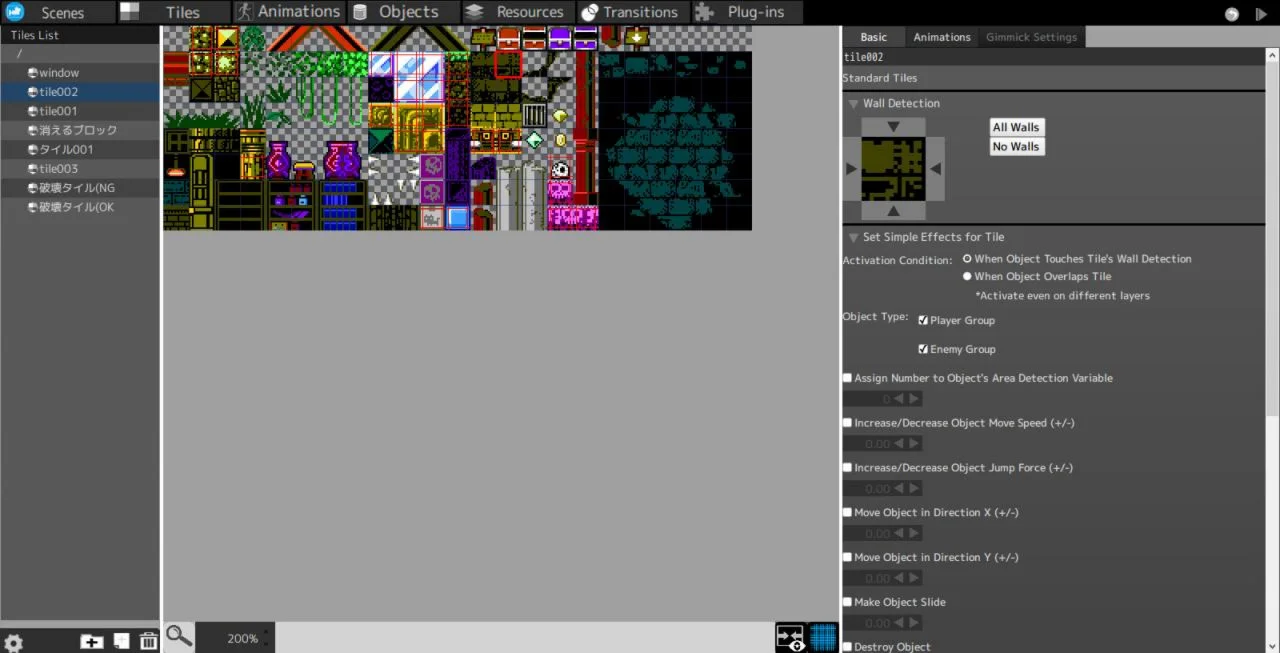1280x653 pixels.
Task: Click the add new tileset icon
Action: [x=121, y=641]
